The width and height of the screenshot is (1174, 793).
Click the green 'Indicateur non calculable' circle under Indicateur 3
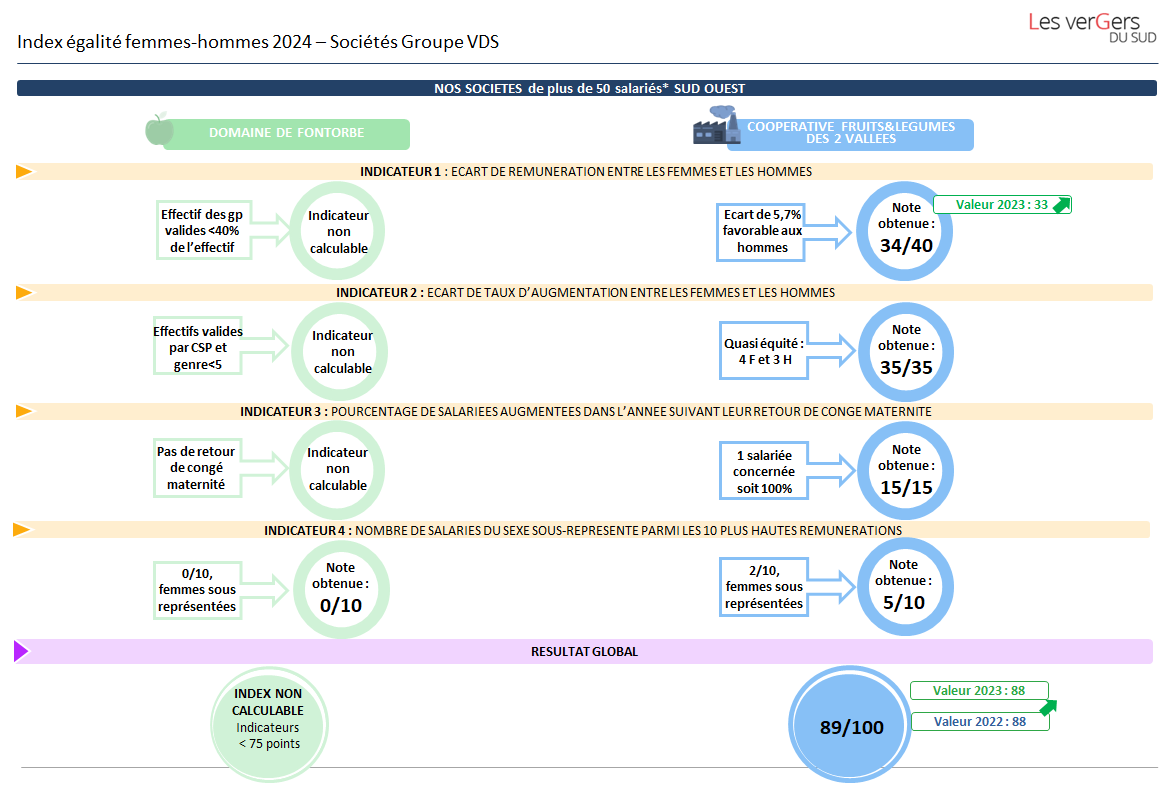pos(338,470)
